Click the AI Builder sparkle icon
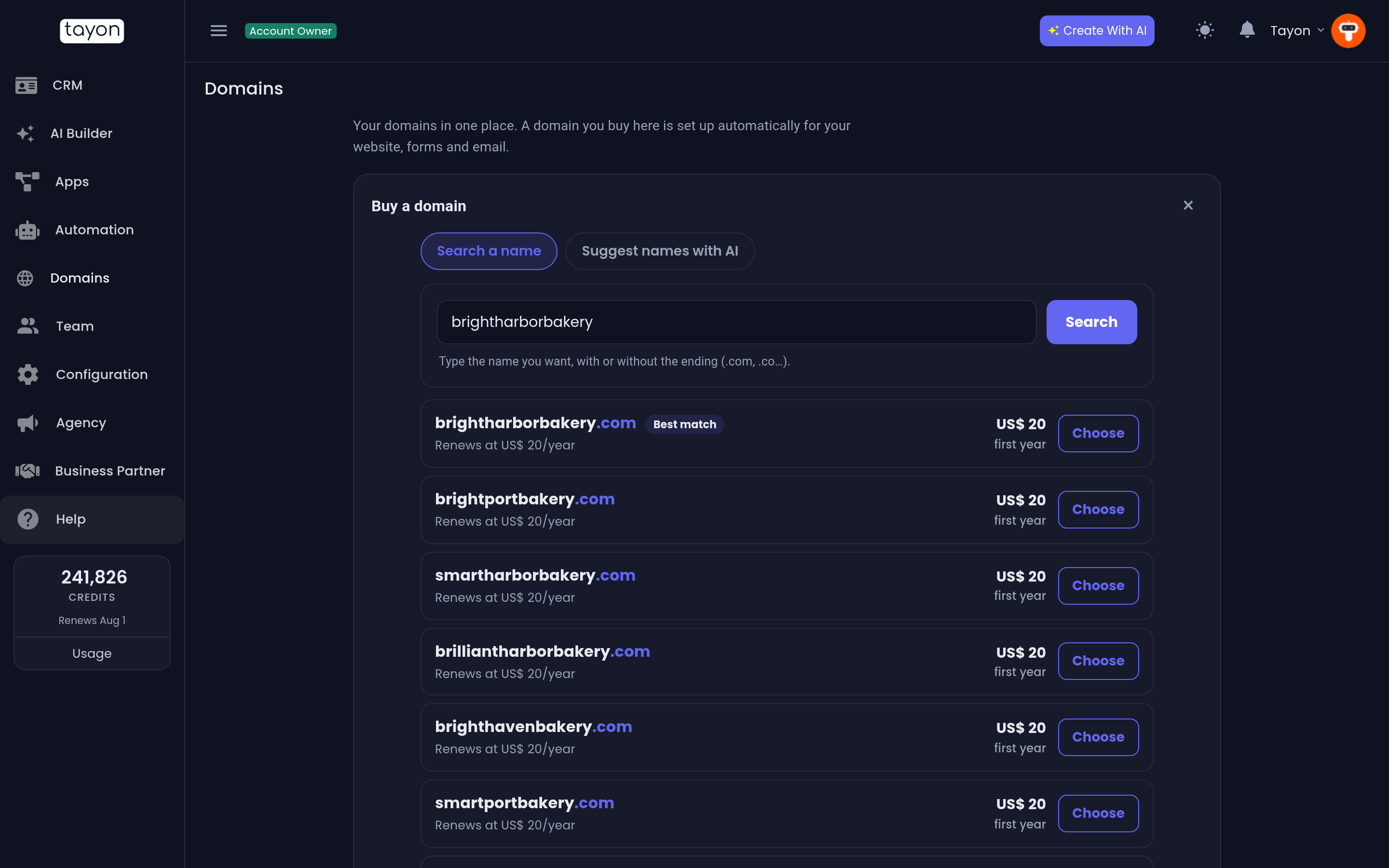 pos(25,134)
